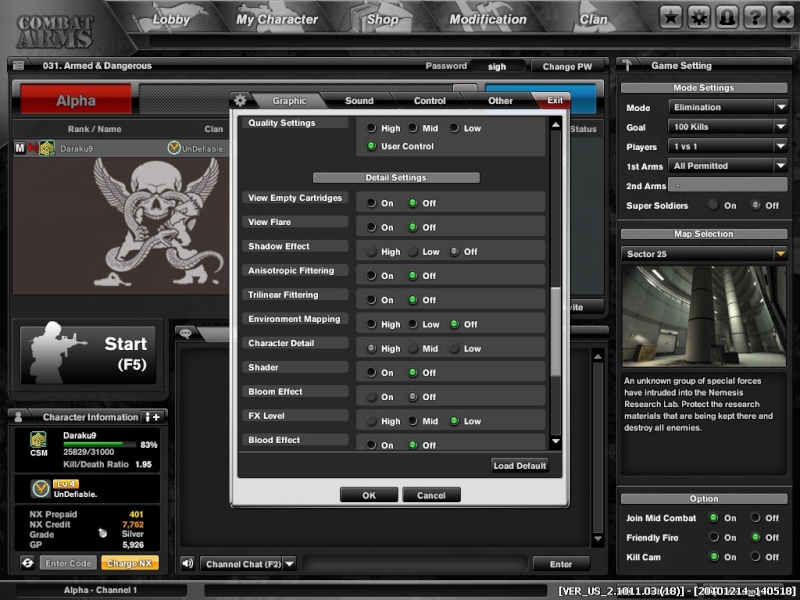Click the Start (F5) button
Screen dimensions: 800x600
click(x=88, y=354)
